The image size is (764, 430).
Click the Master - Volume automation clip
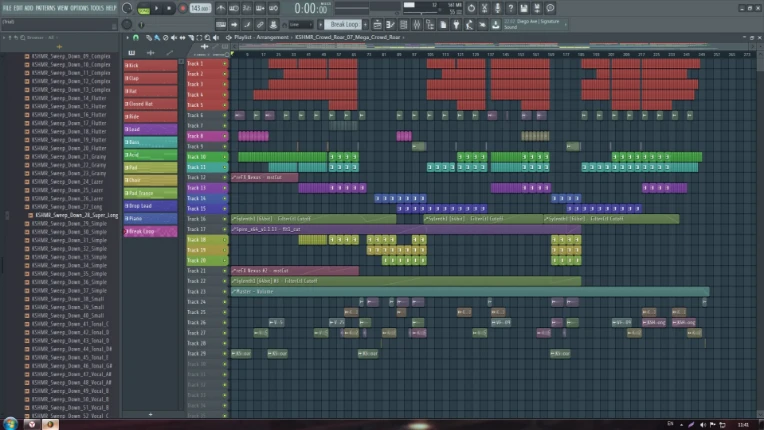pos(470,292)
